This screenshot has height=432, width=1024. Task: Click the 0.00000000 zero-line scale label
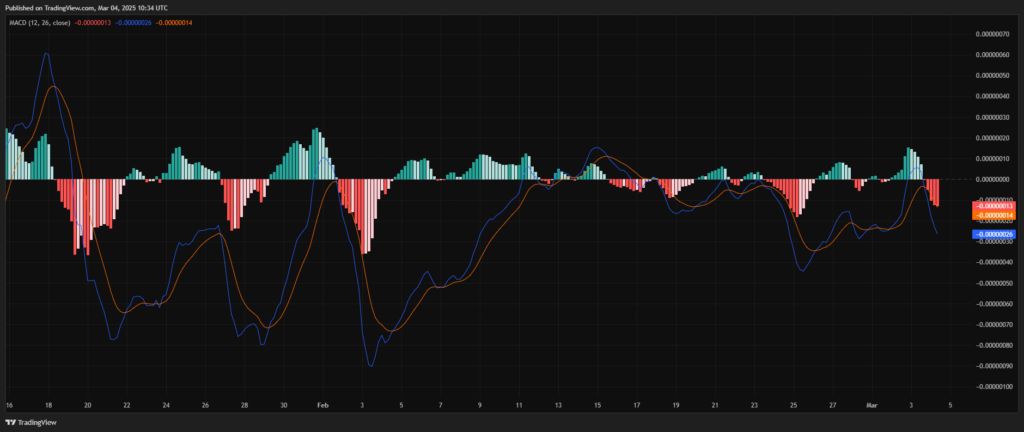coord(994,179)
